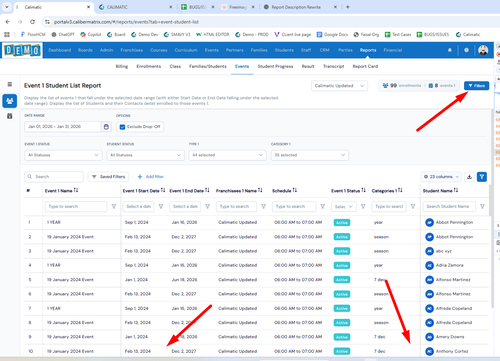Open filter funnel for Event 1 Name
The height and width of the screenshot is (361, 500).
coord(114,207)
